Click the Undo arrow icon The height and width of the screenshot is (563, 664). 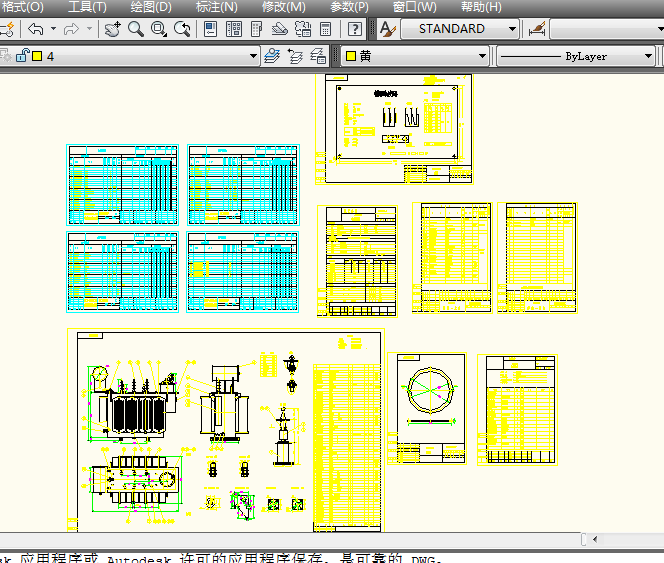click(x=36, y=29)
